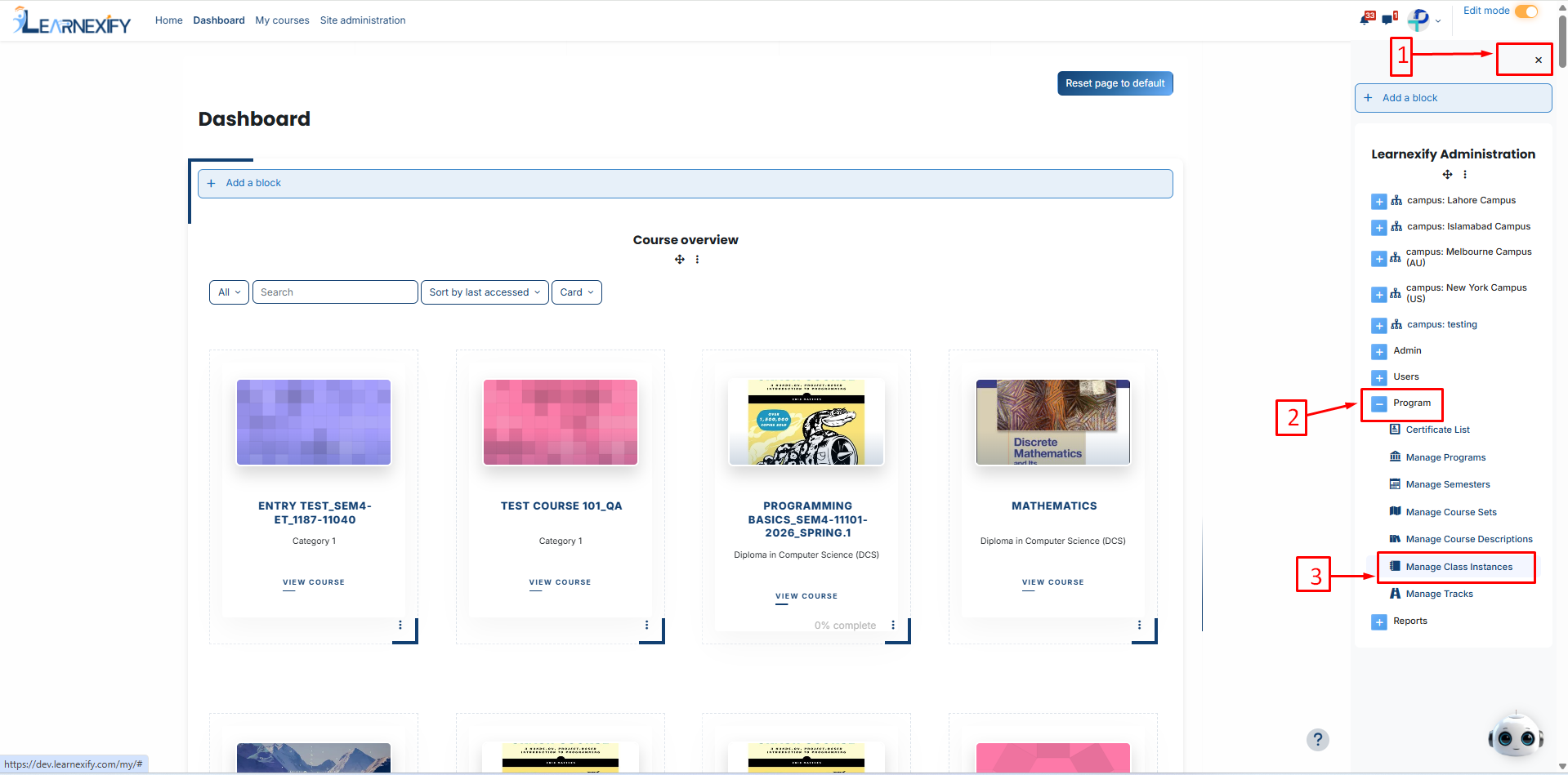Image resolution: width=1568 pixels, height=775 pixels.
Task: Open actions menu for MATHEMATICS course card
Action: click(1139, 625)
